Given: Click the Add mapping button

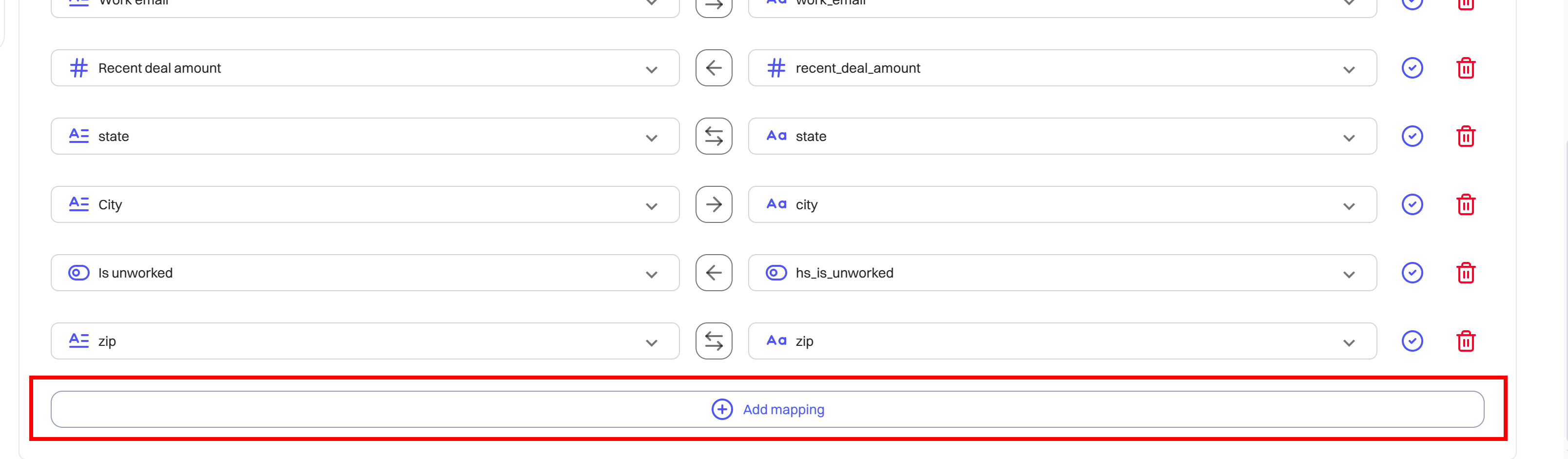Looking at the screenshot, I should (768, 409).
